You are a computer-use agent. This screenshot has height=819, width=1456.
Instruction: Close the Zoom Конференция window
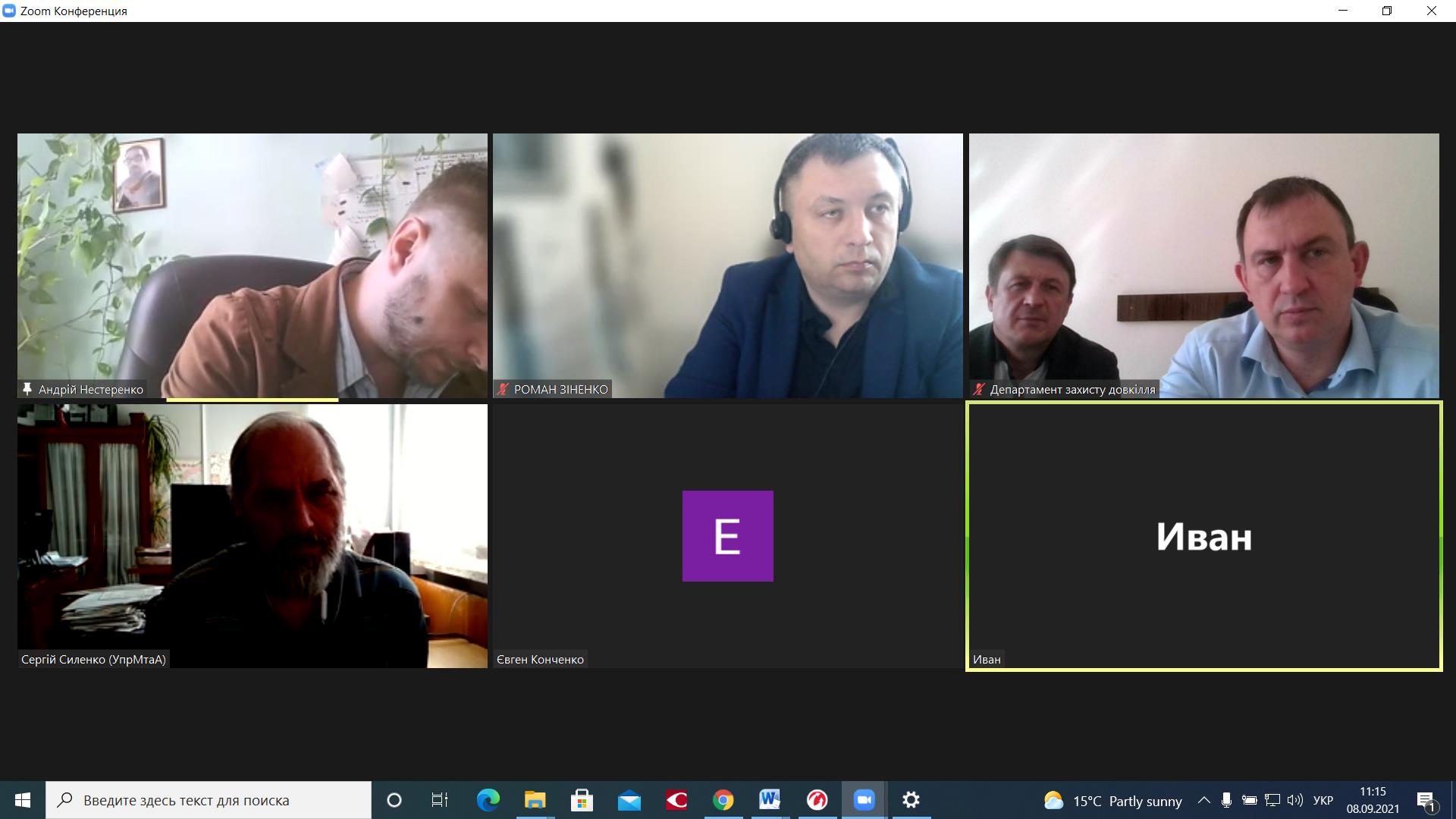(x=1432, y=11)
